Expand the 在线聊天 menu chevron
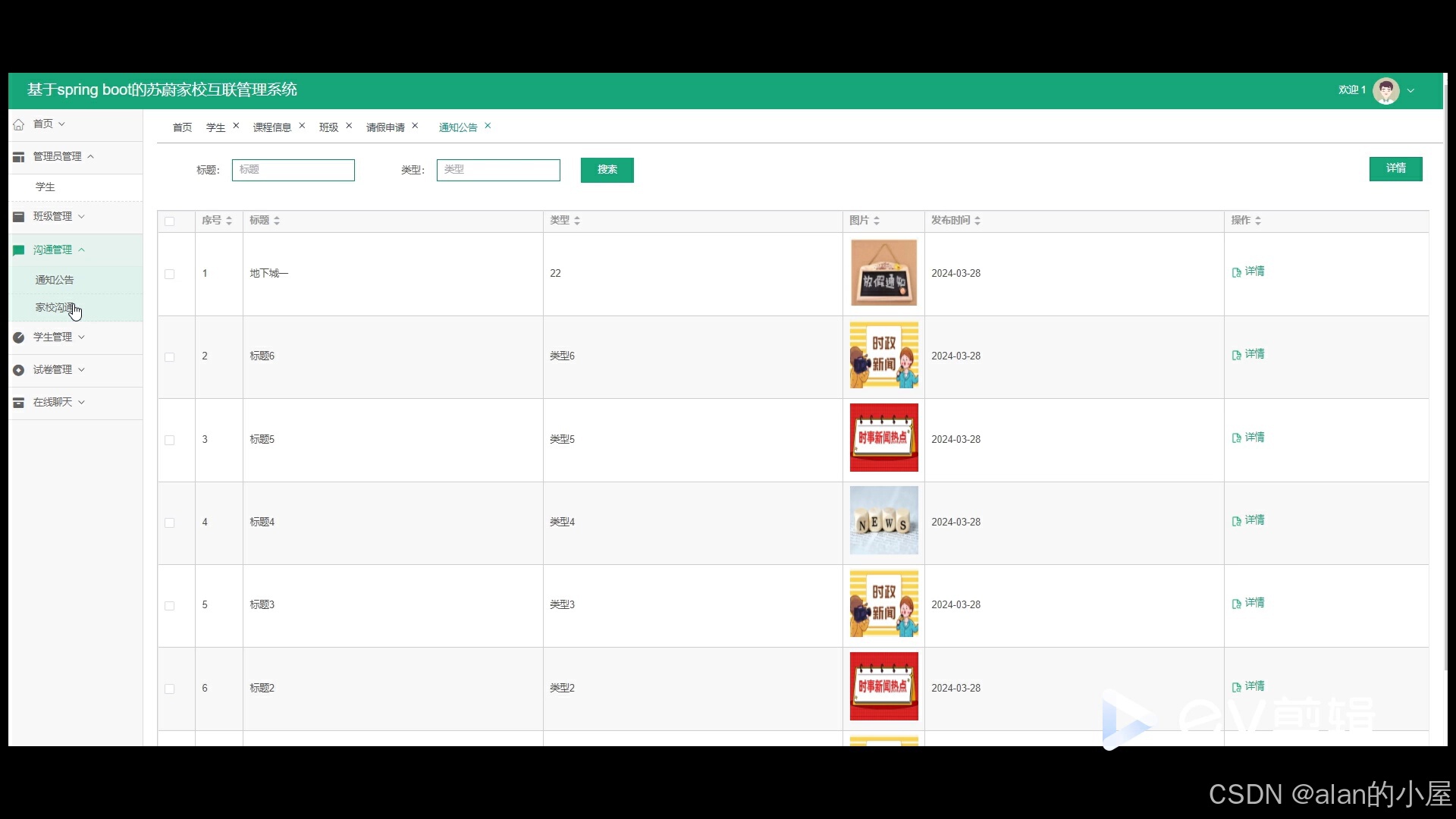The width and height of the screenshot is (1456, 819). [82, 403]
